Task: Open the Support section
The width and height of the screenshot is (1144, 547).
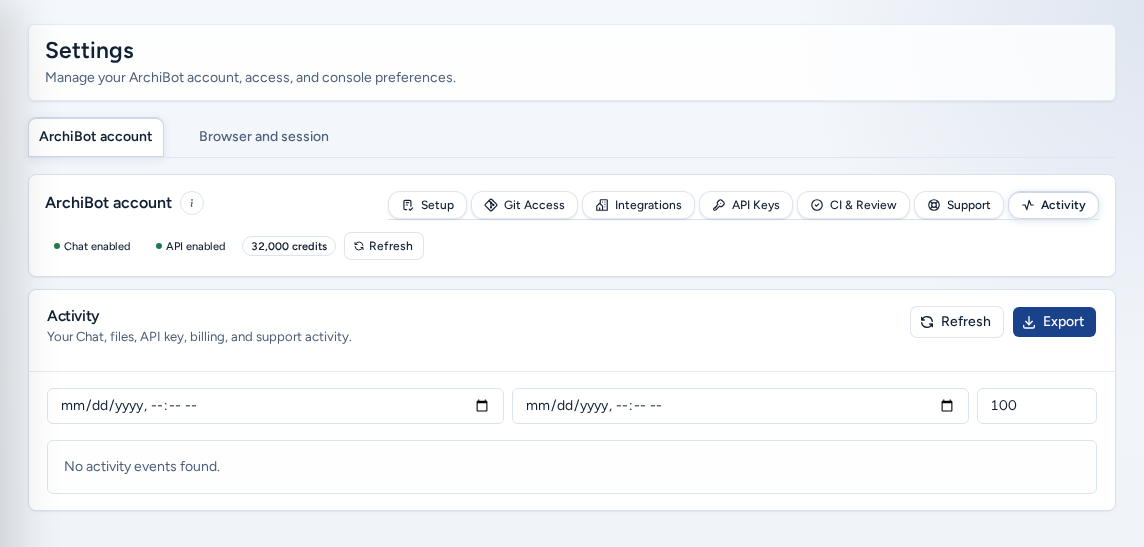Action: [959, 205]
